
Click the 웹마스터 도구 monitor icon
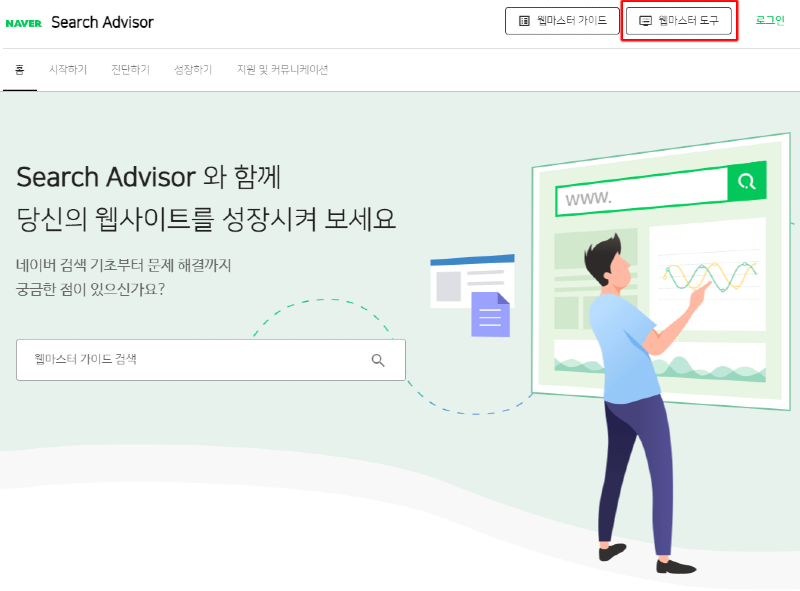tap(645, 21)
